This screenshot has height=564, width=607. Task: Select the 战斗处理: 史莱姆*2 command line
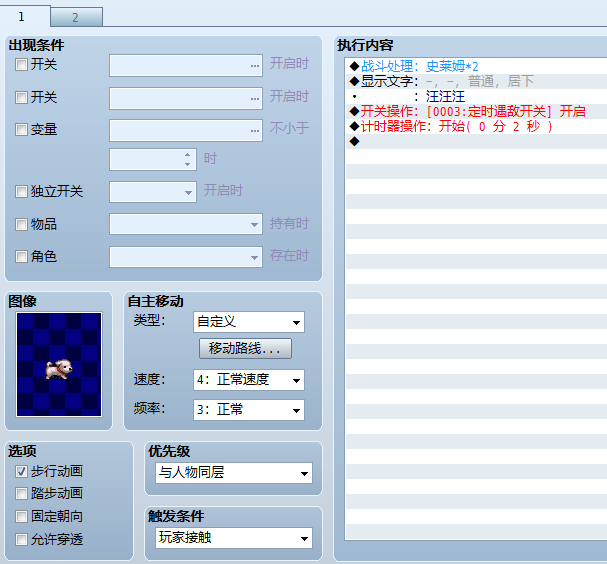(x=476, y=66)
